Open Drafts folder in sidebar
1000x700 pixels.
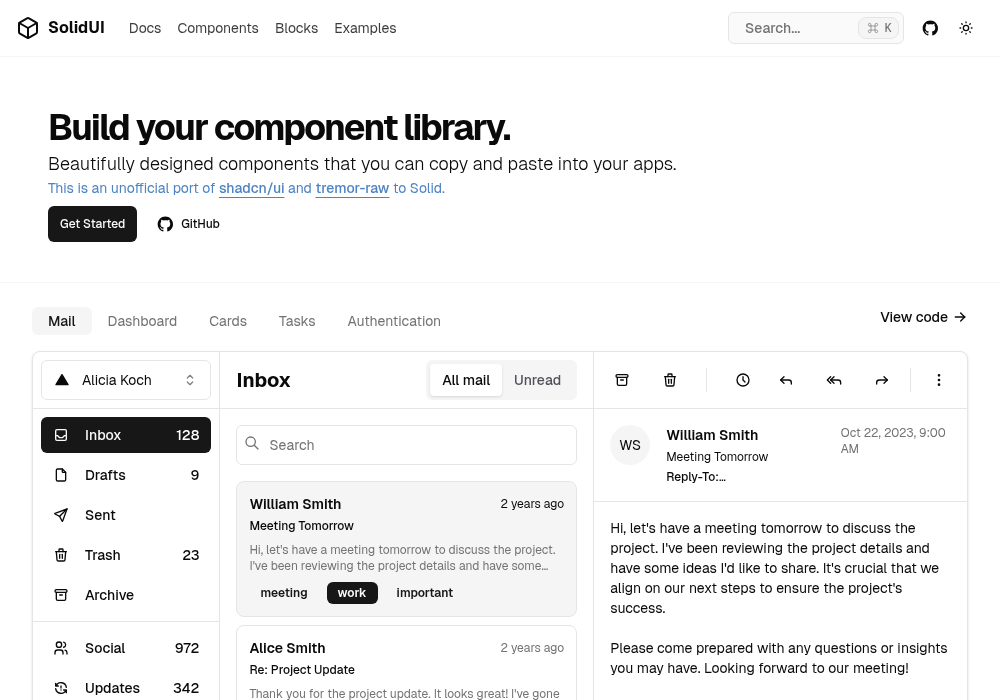click(126, 475)
